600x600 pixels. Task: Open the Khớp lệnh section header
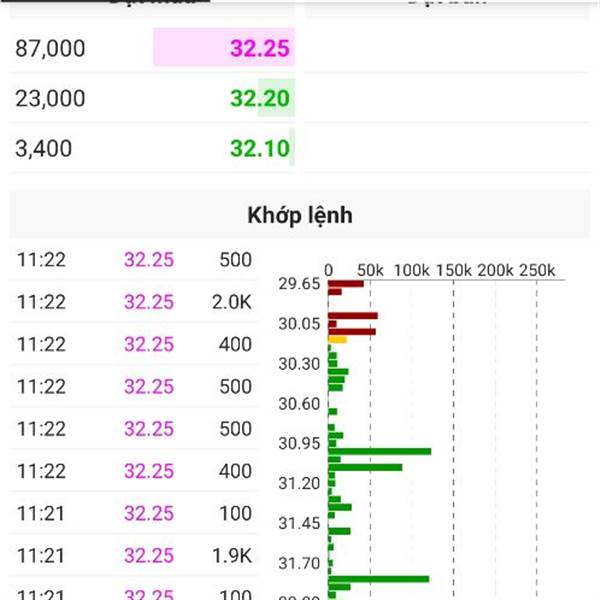[x=300, y=214]
